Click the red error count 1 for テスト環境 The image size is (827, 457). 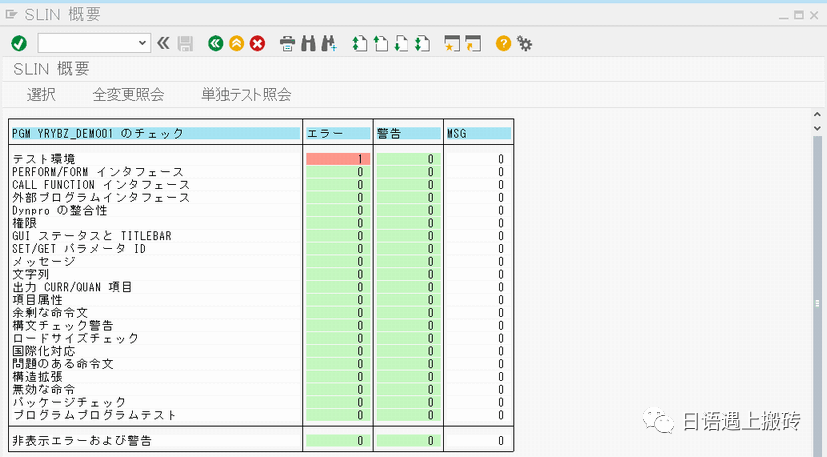[x=338, y=159]
